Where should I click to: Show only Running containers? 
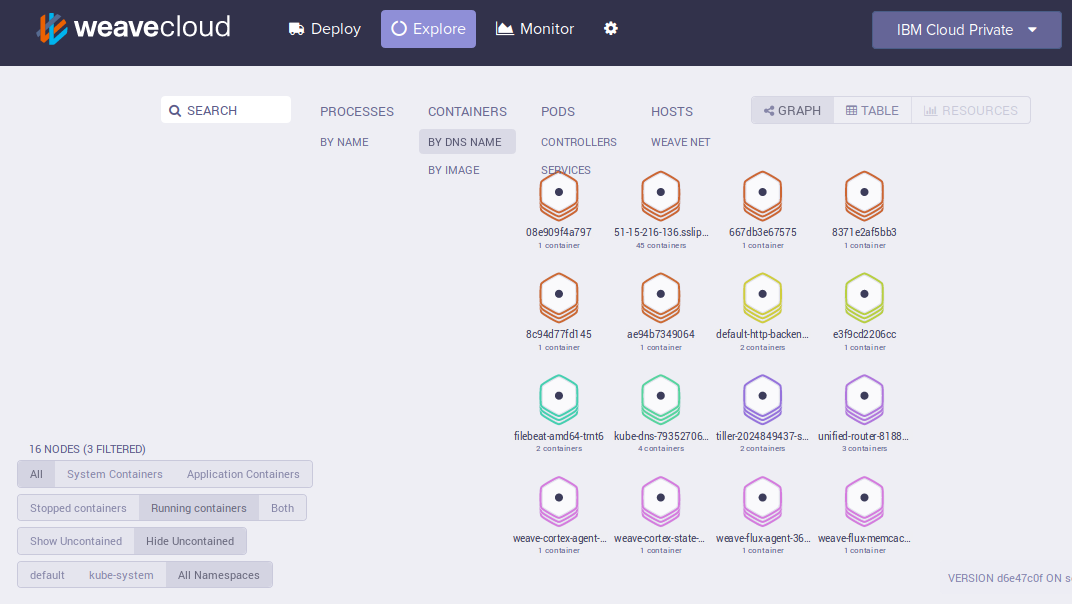click(198, 508)
